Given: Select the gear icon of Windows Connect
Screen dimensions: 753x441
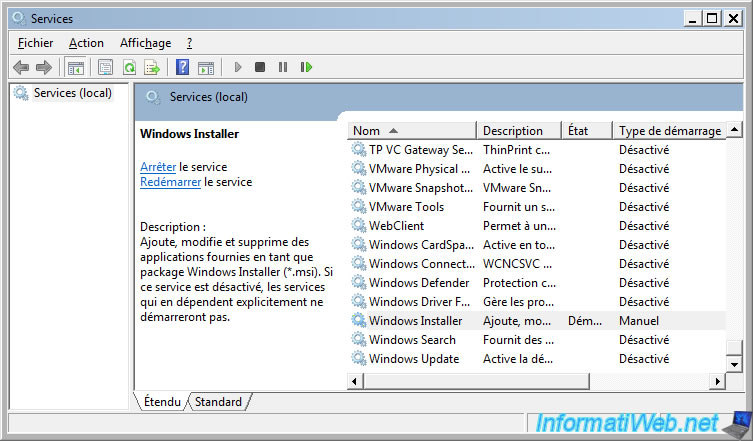Looking at the screenshot, I should click(x=358, y=263).
